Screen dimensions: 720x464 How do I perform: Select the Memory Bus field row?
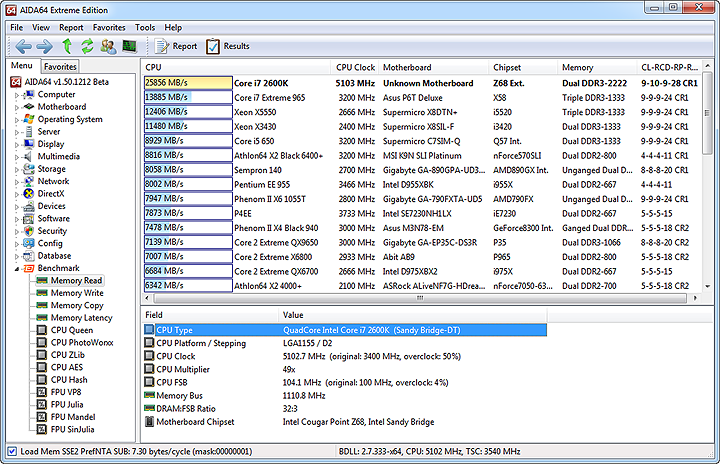click(x=345, y=396)
